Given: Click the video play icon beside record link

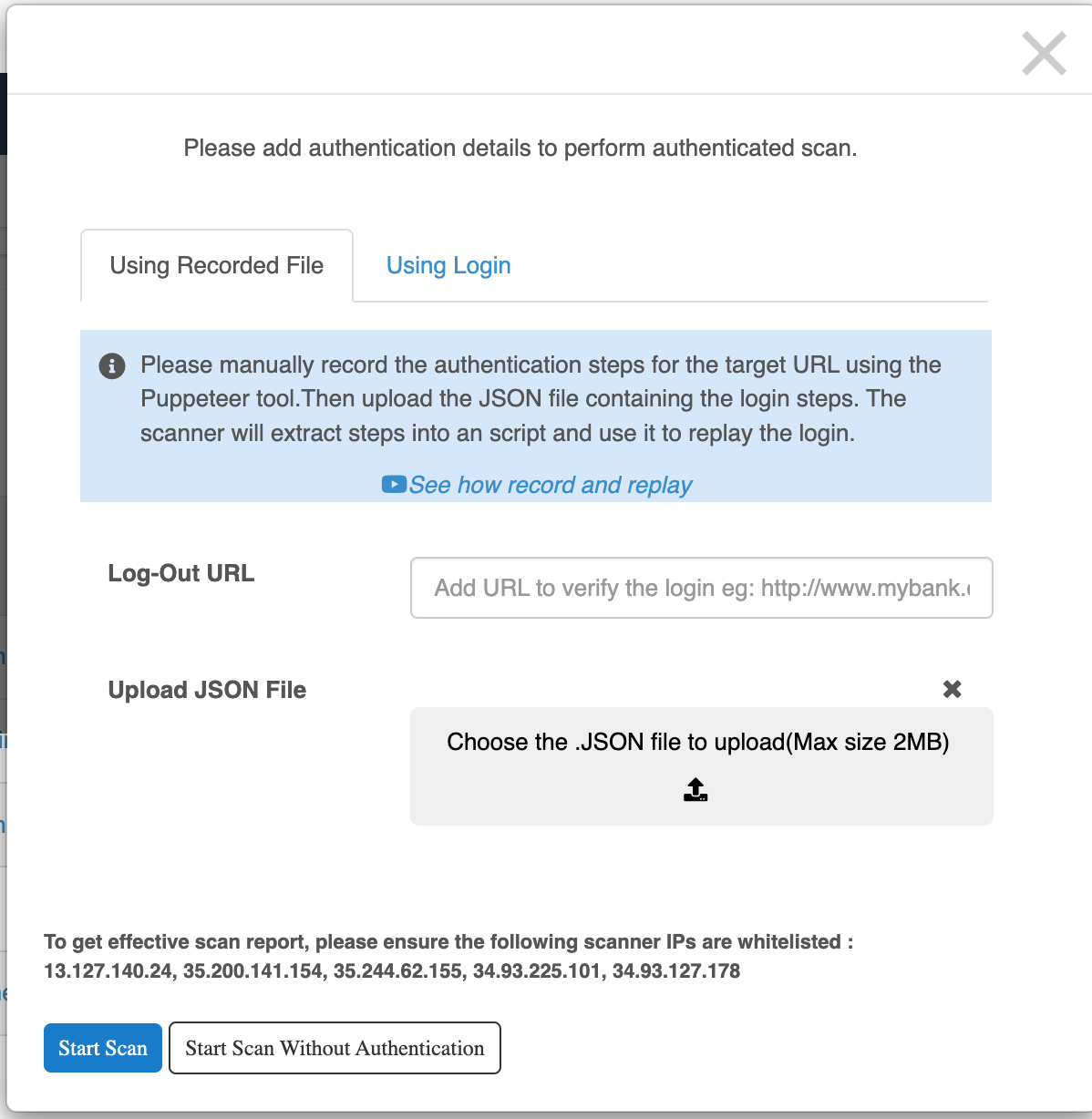Looking at the screenshot, I should 394,484.
